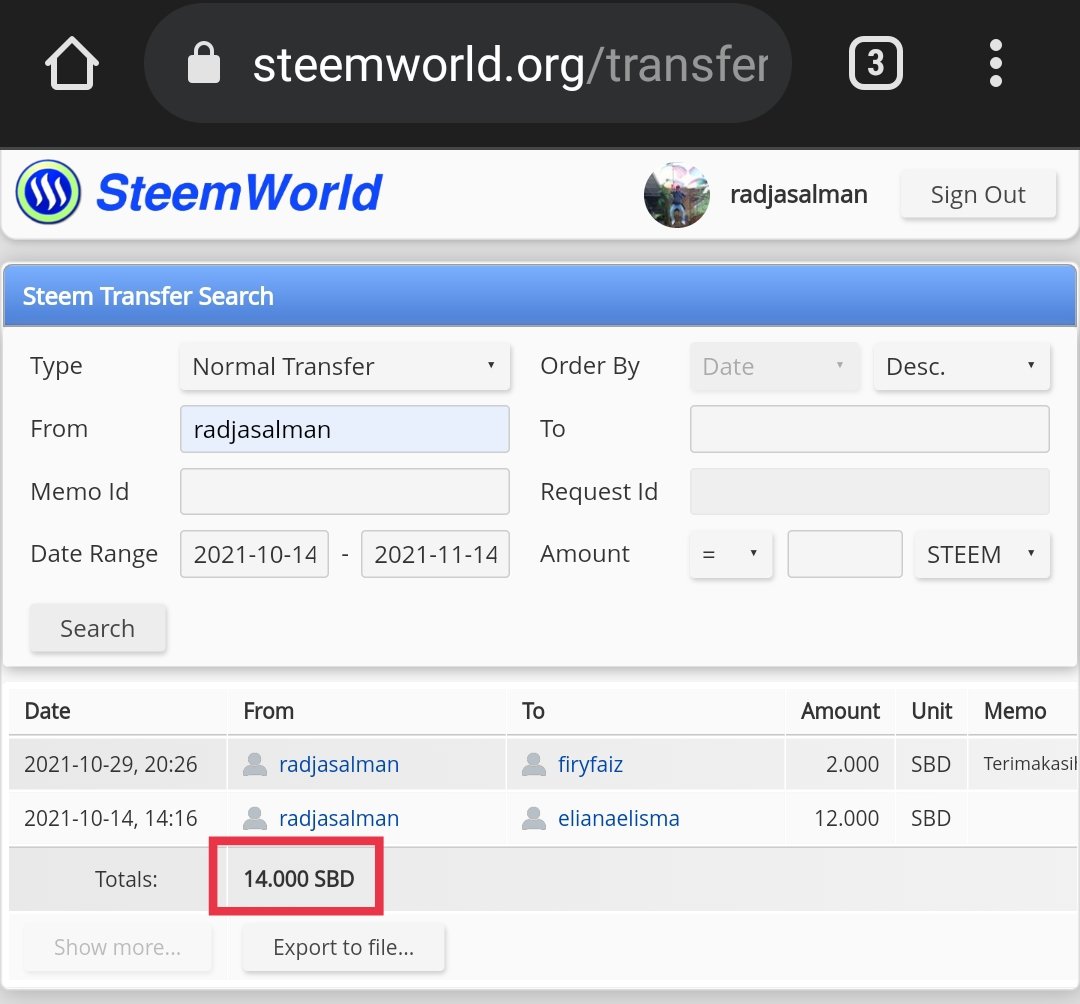
Task: Open the Order By Date dropdown
Action: tap(775, 366)
